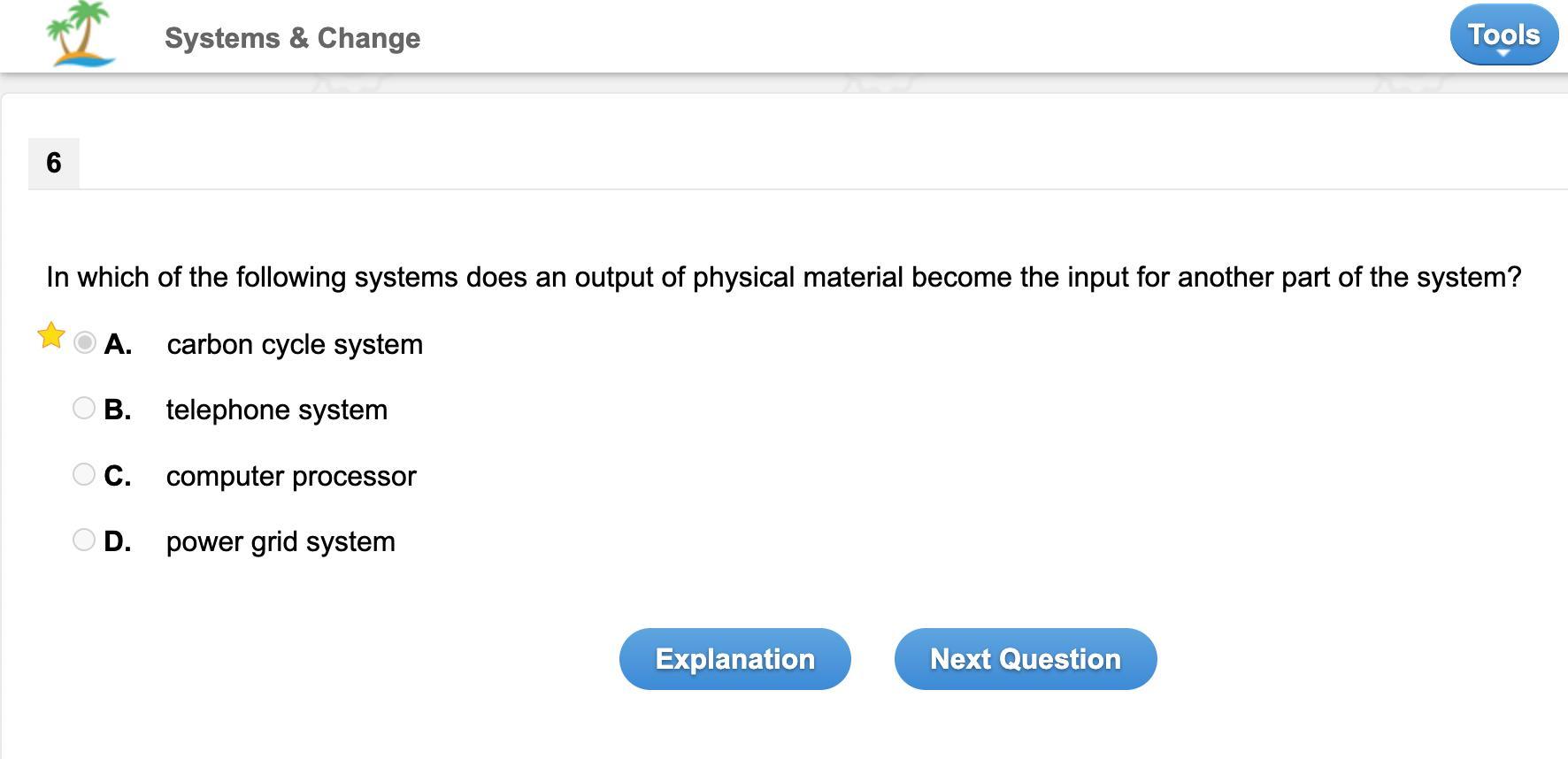Choose the "carbon cycle system" answer text
This screenshot has width=1568, height=759.
click(x=295, y=344)
